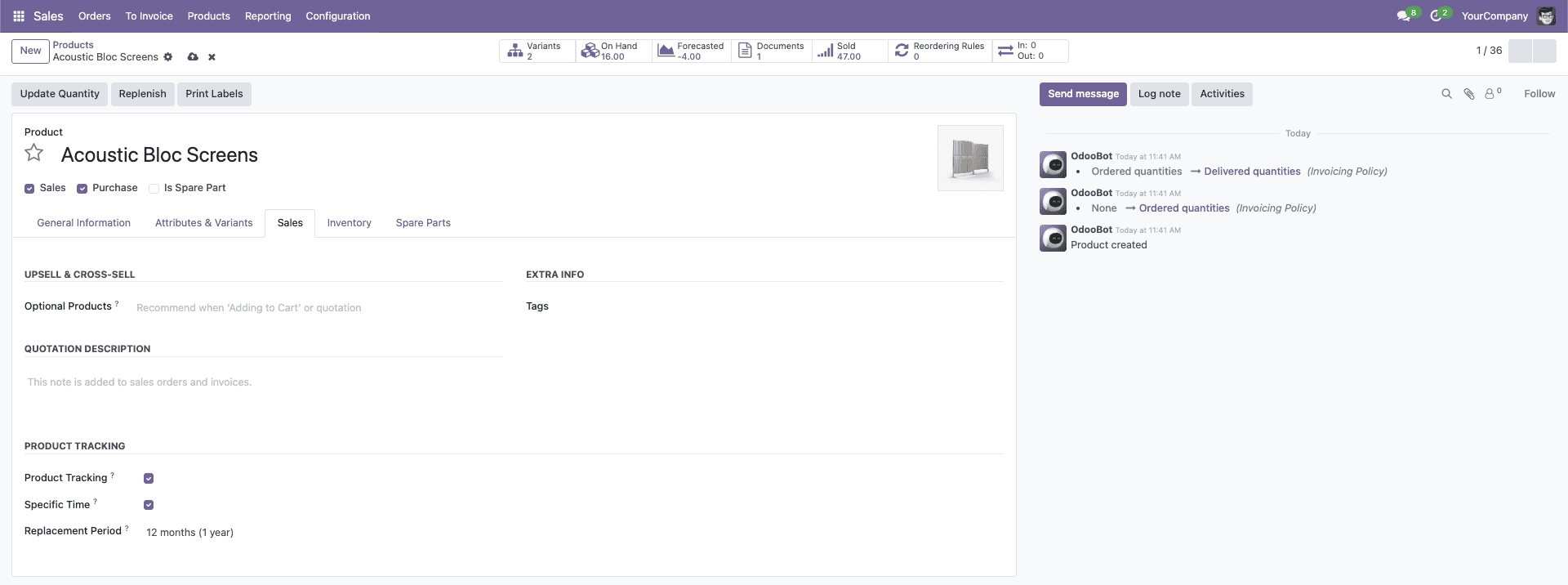Open the user avatar menu

coord(1546,16)
